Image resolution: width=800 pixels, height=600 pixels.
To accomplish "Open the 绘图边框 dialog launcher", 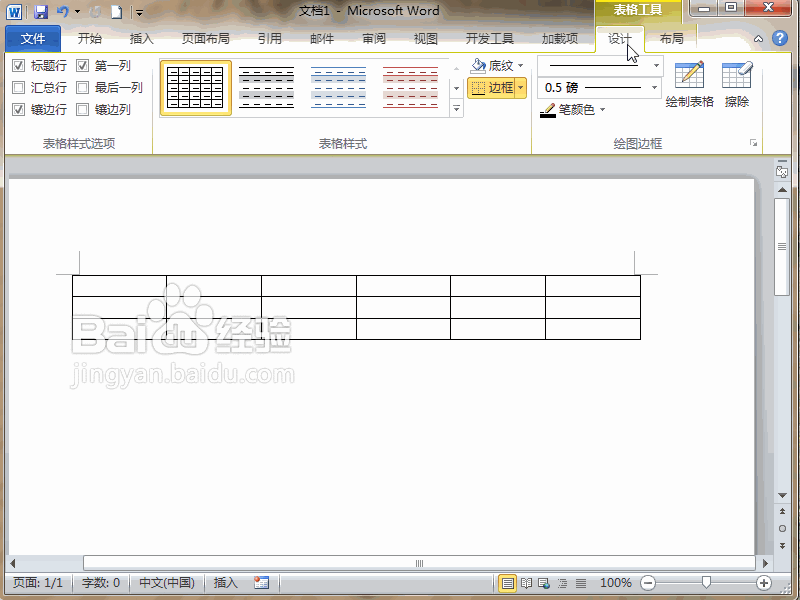I will coord(754,143).
